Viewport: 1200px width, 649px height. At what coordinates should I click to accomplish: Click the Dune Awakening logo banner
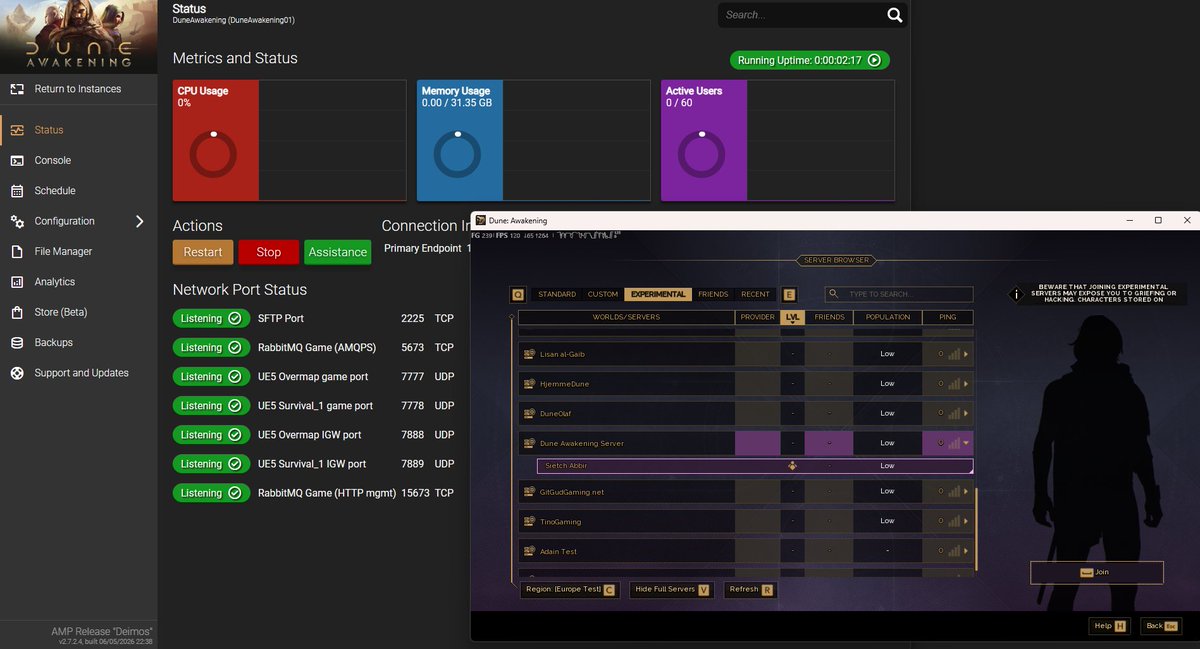pyautogui.click(x=79, y=36)
